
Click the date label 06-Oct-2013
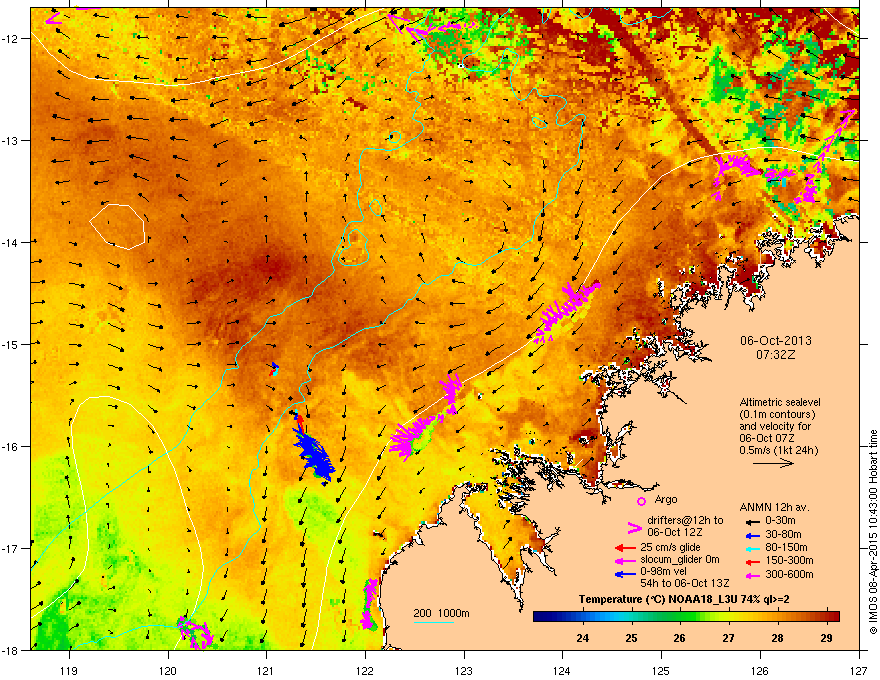776,341
